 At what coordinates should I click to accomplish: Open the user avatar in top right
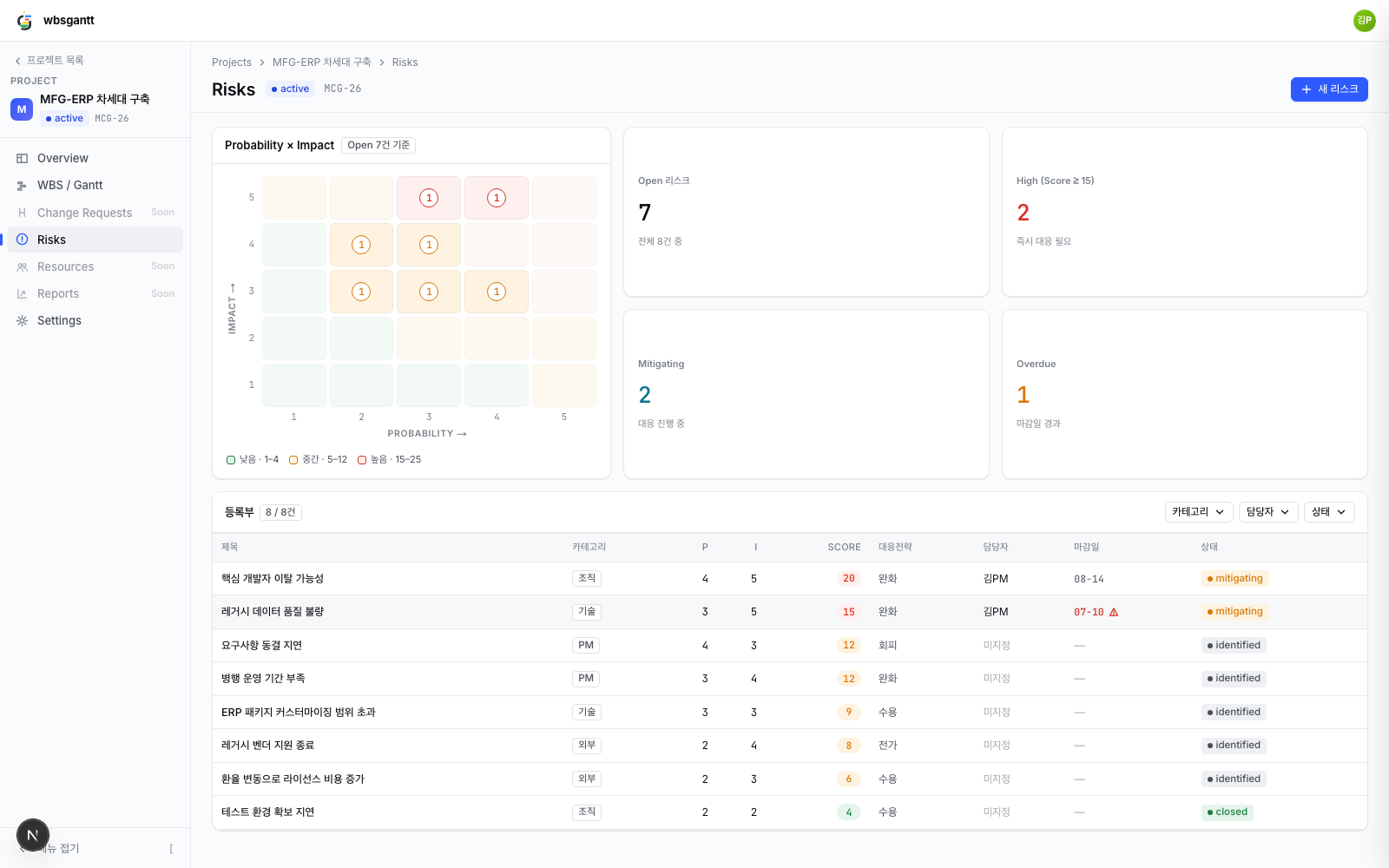pyautogui.click(x=1365, y=21)
